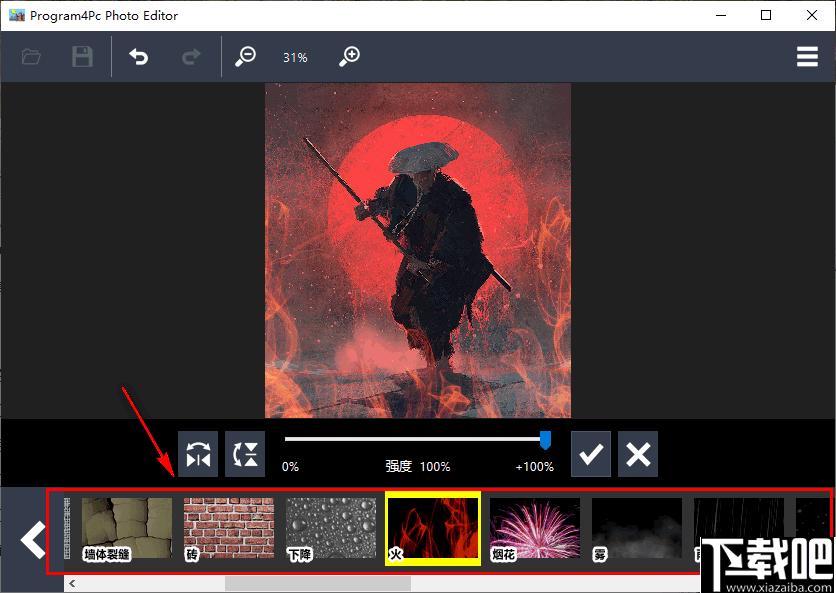The height and width of the screenshot is (593, 836).
Task: Zoom out of the image
Action: tap(245, 57)
